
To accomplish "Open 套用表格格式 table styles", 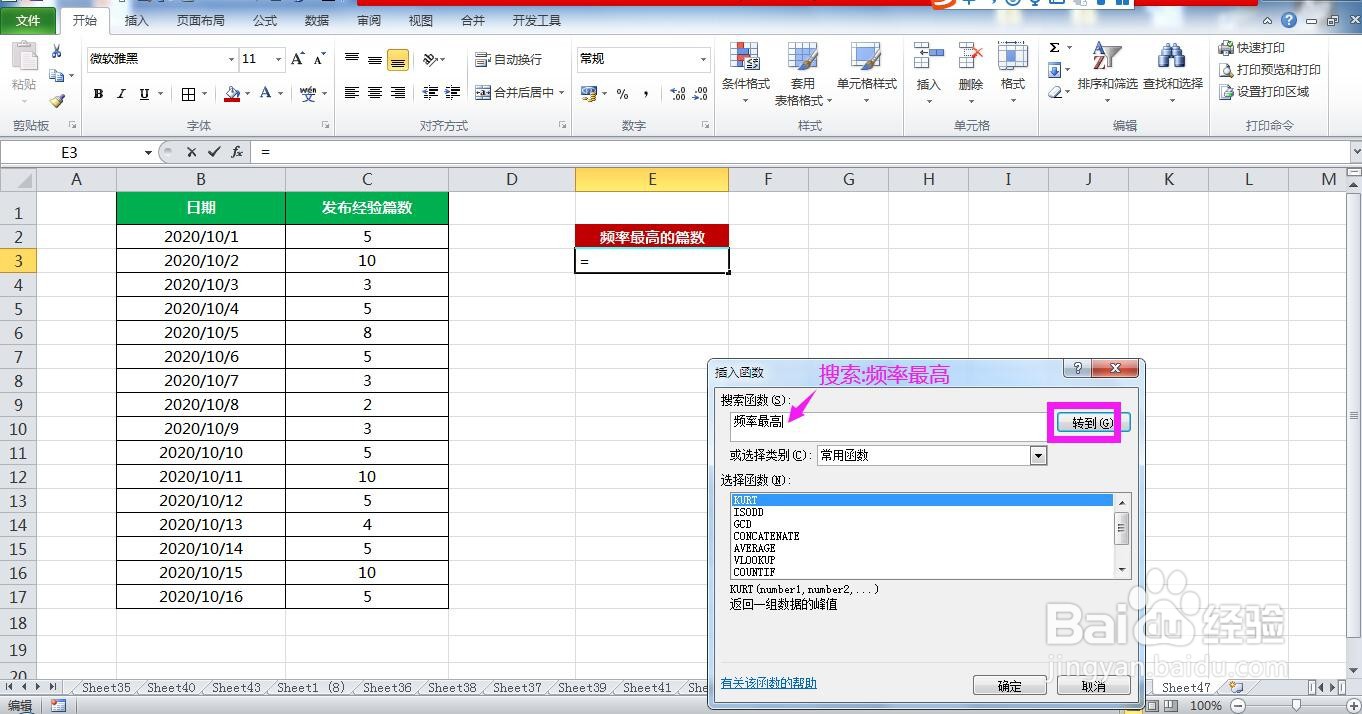I will click(802, 73).
